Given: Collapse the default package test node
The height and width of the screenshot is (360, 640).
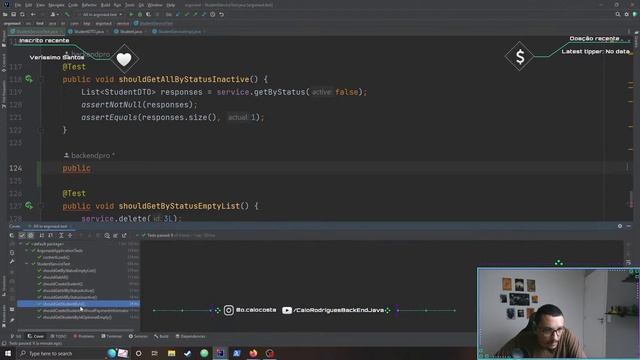Looking at the screenshot, I should (20, 244).
